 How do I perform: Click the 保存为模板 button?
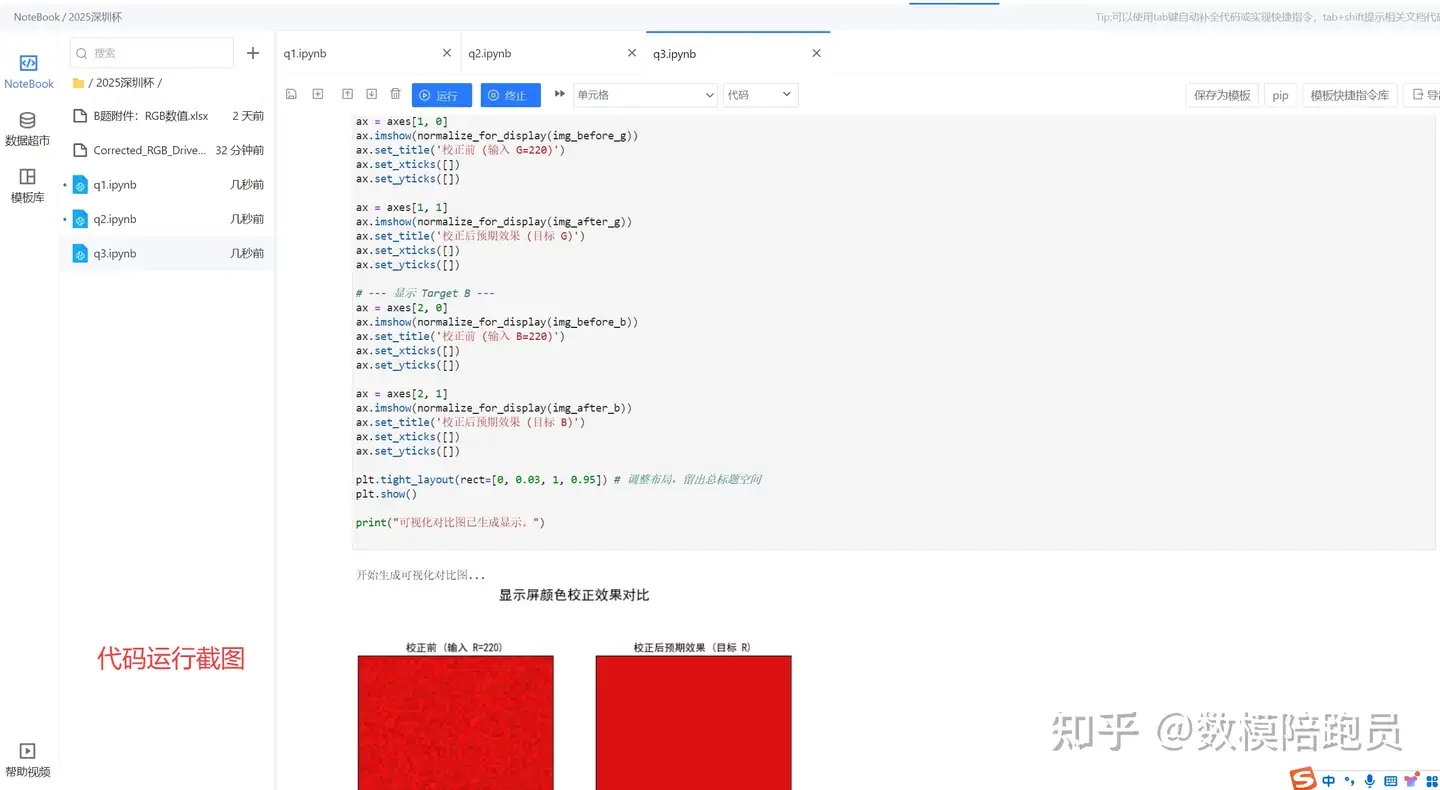point(1222,95)
